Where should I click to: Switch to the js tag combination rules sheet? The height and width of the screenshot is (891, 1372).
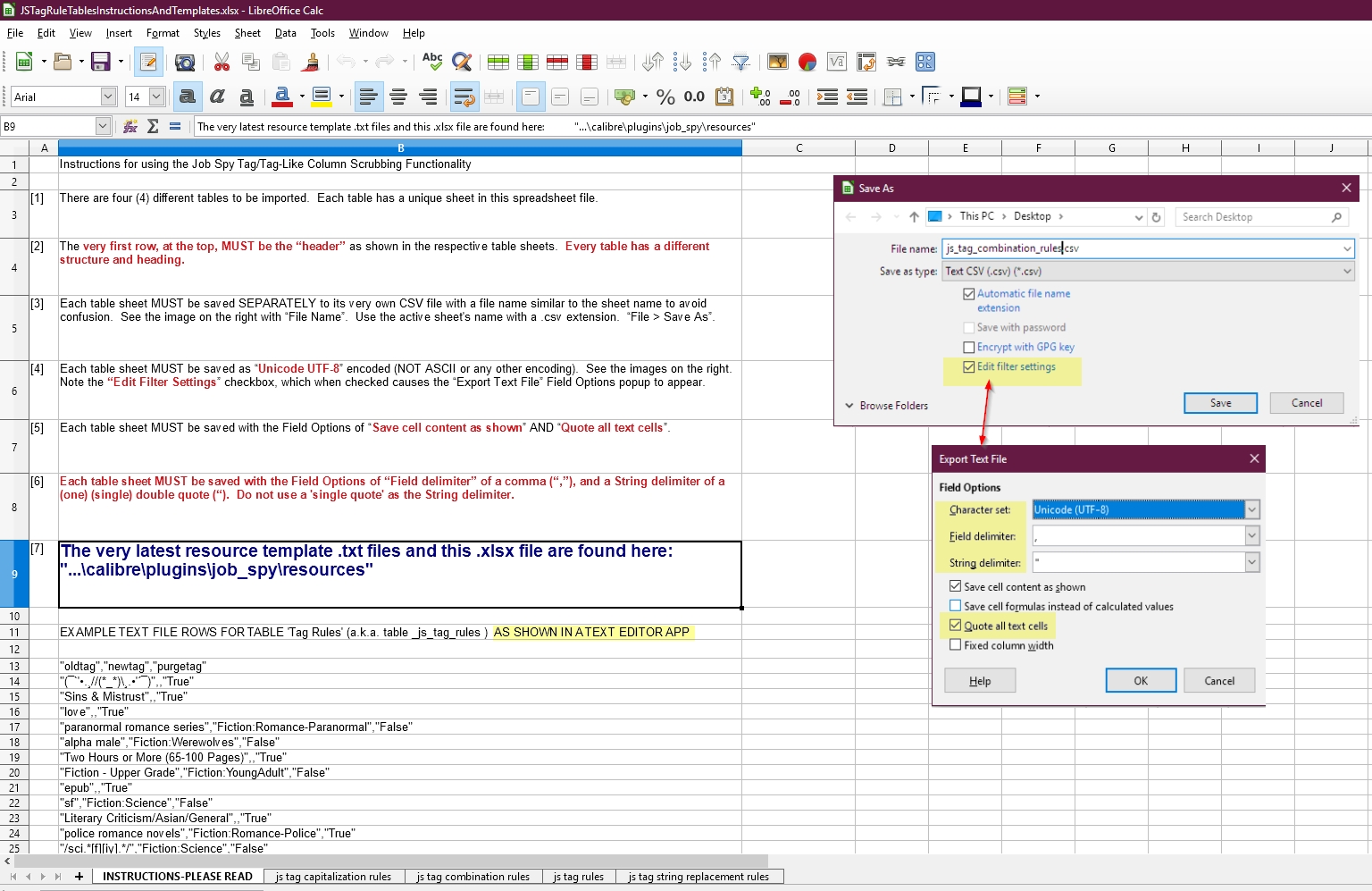point(473,877)
